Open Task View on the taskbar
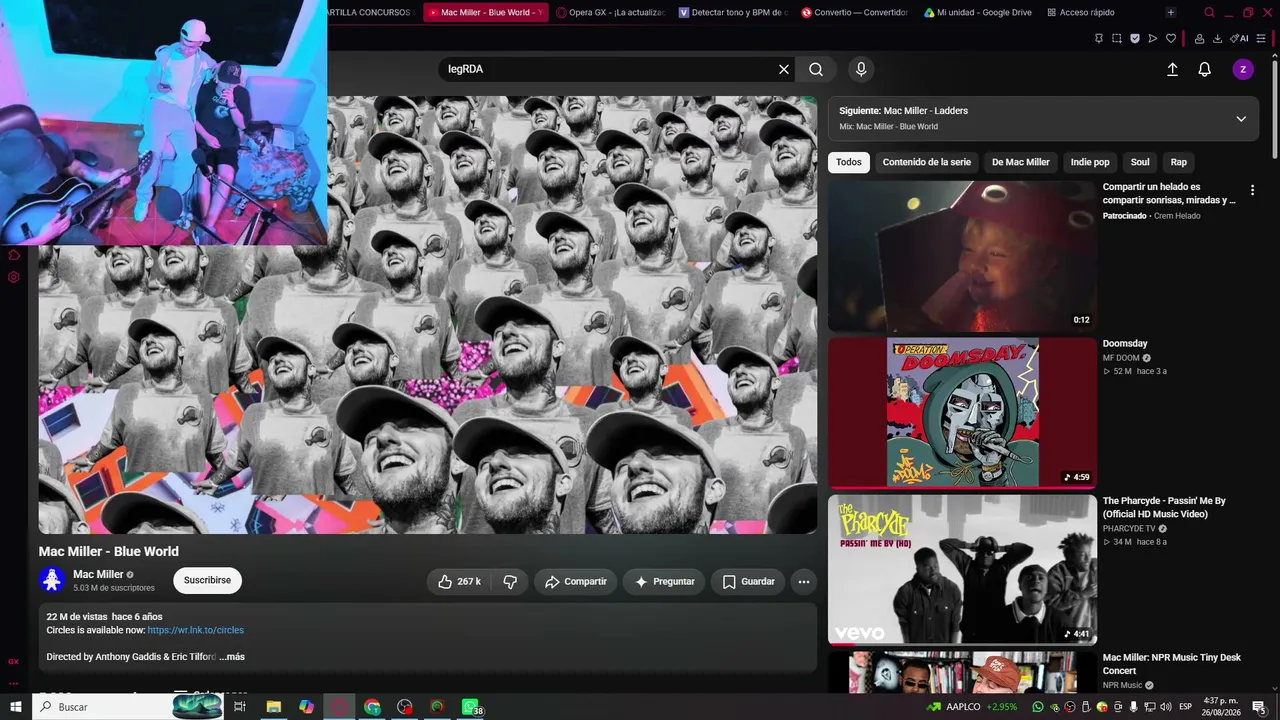The height and width of the screenshot is (720, 1280). coord(240,707)
